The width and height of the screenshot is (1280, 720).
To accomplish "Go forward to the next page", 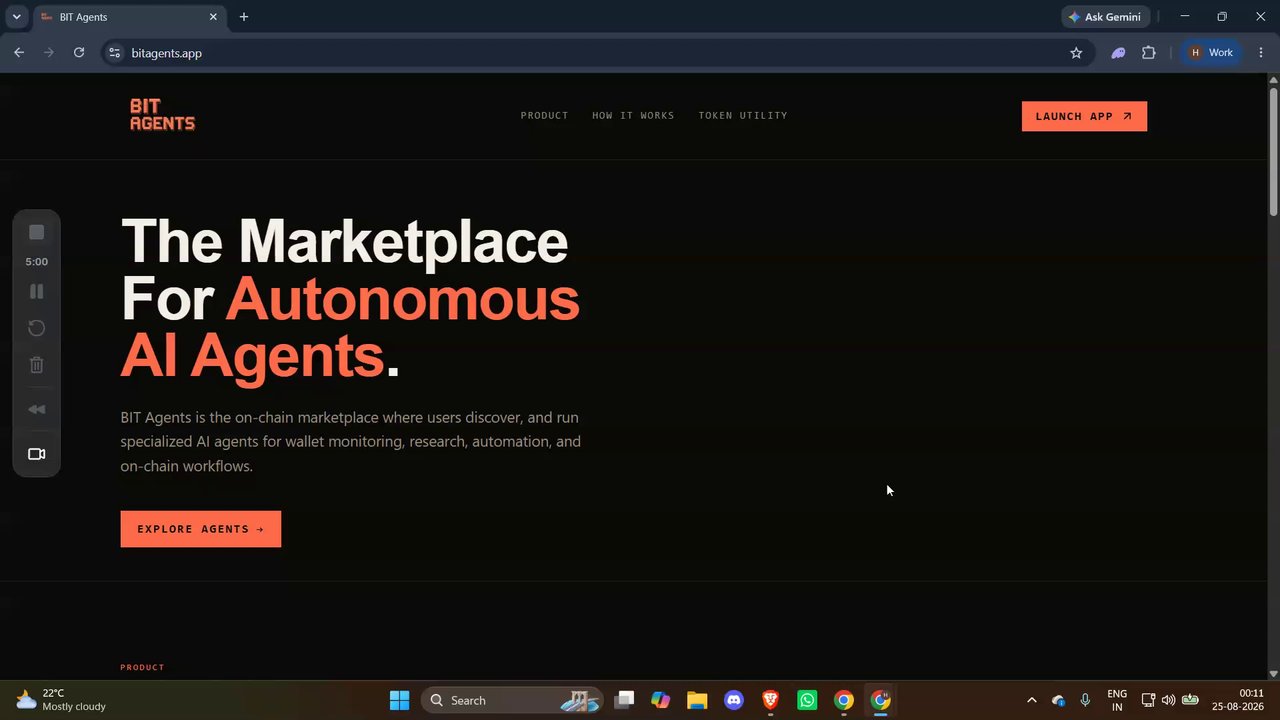I will 49,53.
